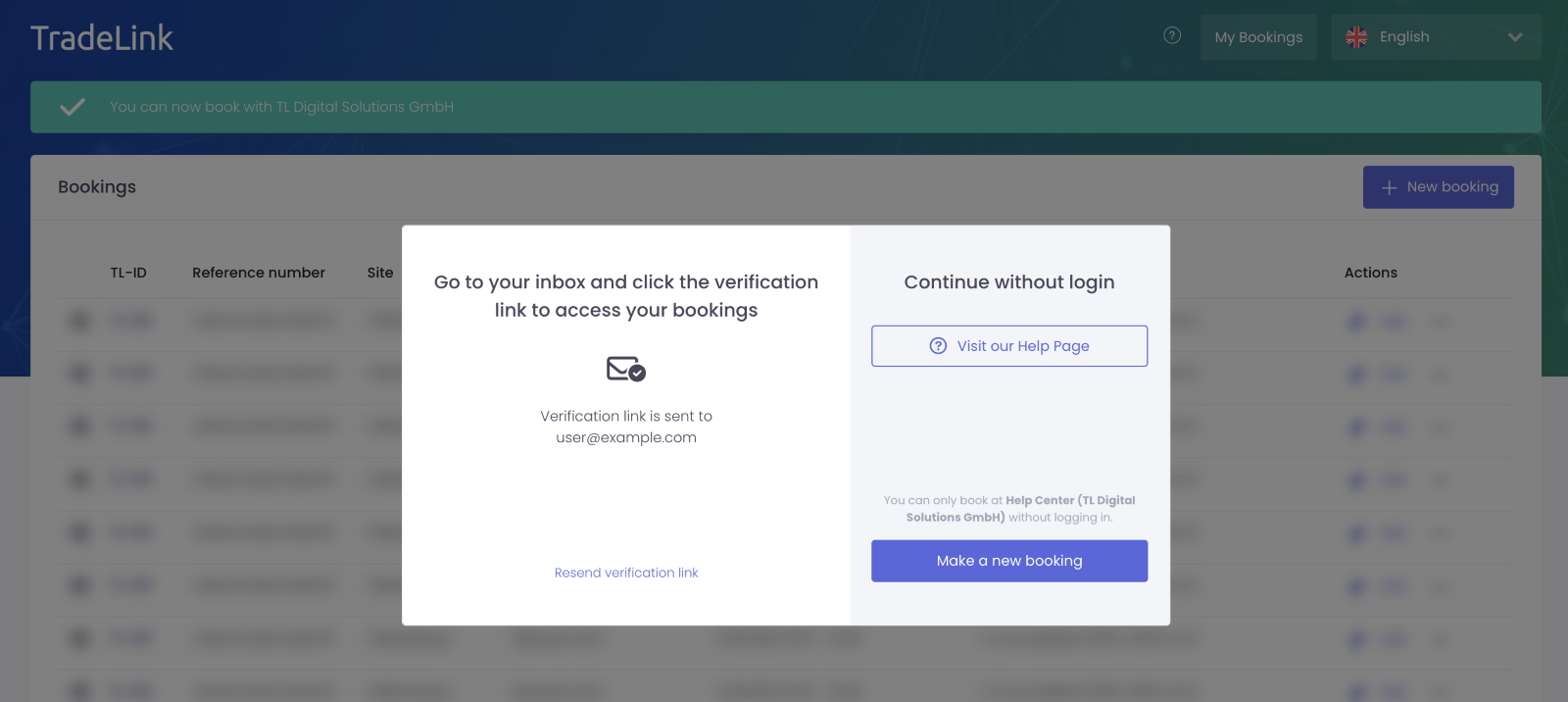Click the green banner checkmark icon

coord(73,107)
